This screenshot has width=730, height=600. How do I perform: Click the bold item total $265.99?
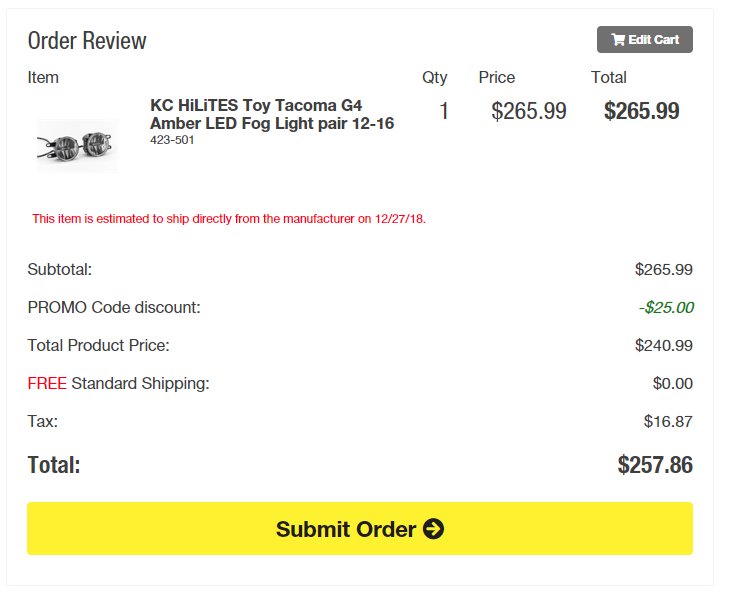click(x=642, y=111)
